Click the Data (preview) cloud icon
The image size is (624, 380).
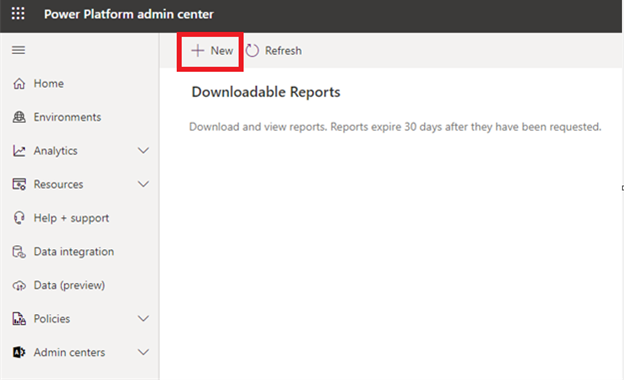[19, 285]
